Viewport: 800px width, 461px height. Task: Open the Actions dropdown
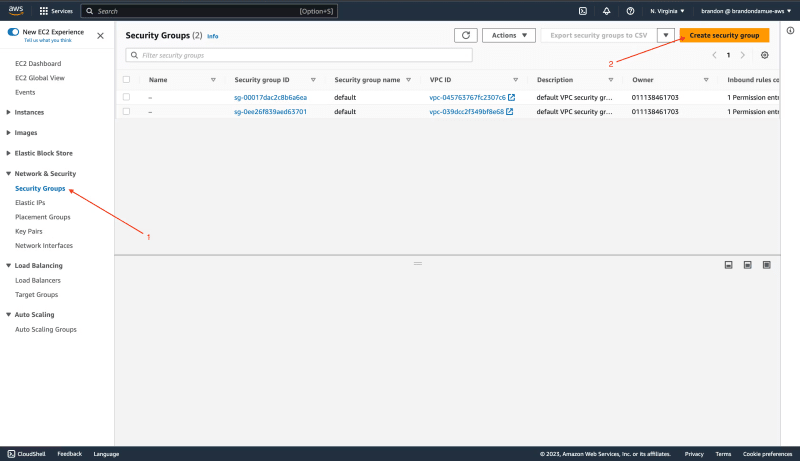[509, 35]
